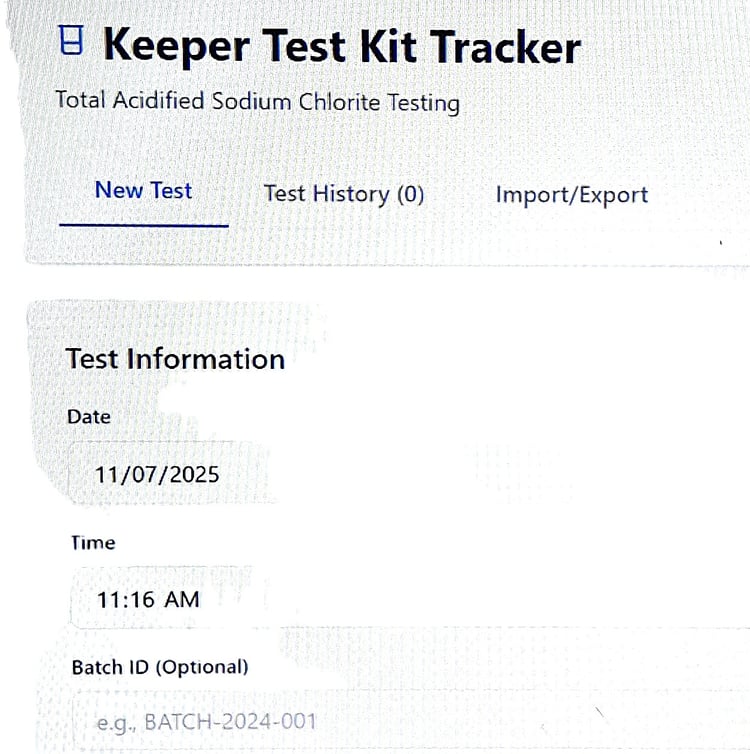Click the Keeper Test Kit Tracker title
This screenshot has width=750, height=754.
pos(341,48)
